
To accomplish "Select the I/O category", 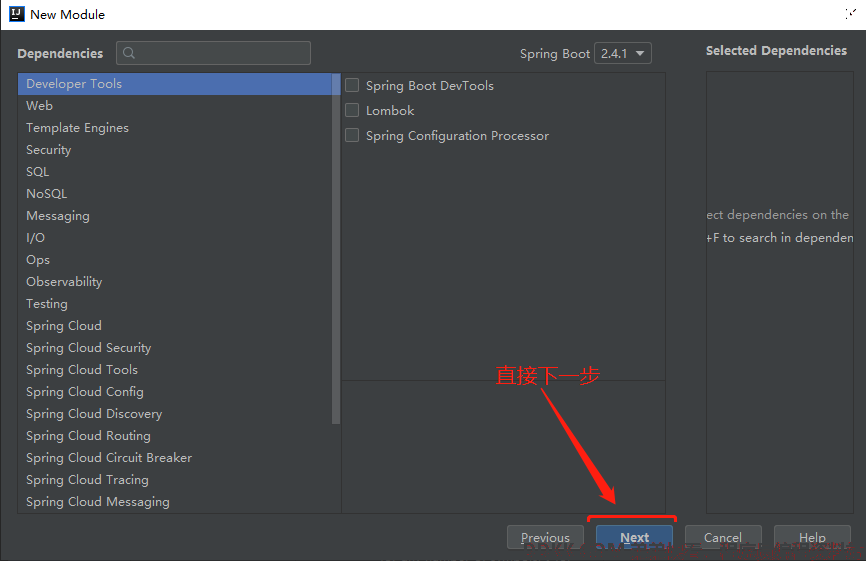I will click(175, 238).
